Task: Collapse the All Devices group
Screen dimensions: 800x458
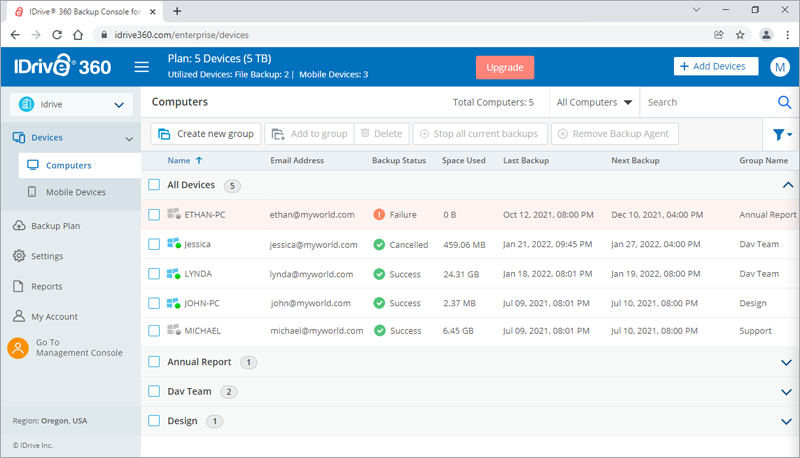Action: (x=787, y=185)
